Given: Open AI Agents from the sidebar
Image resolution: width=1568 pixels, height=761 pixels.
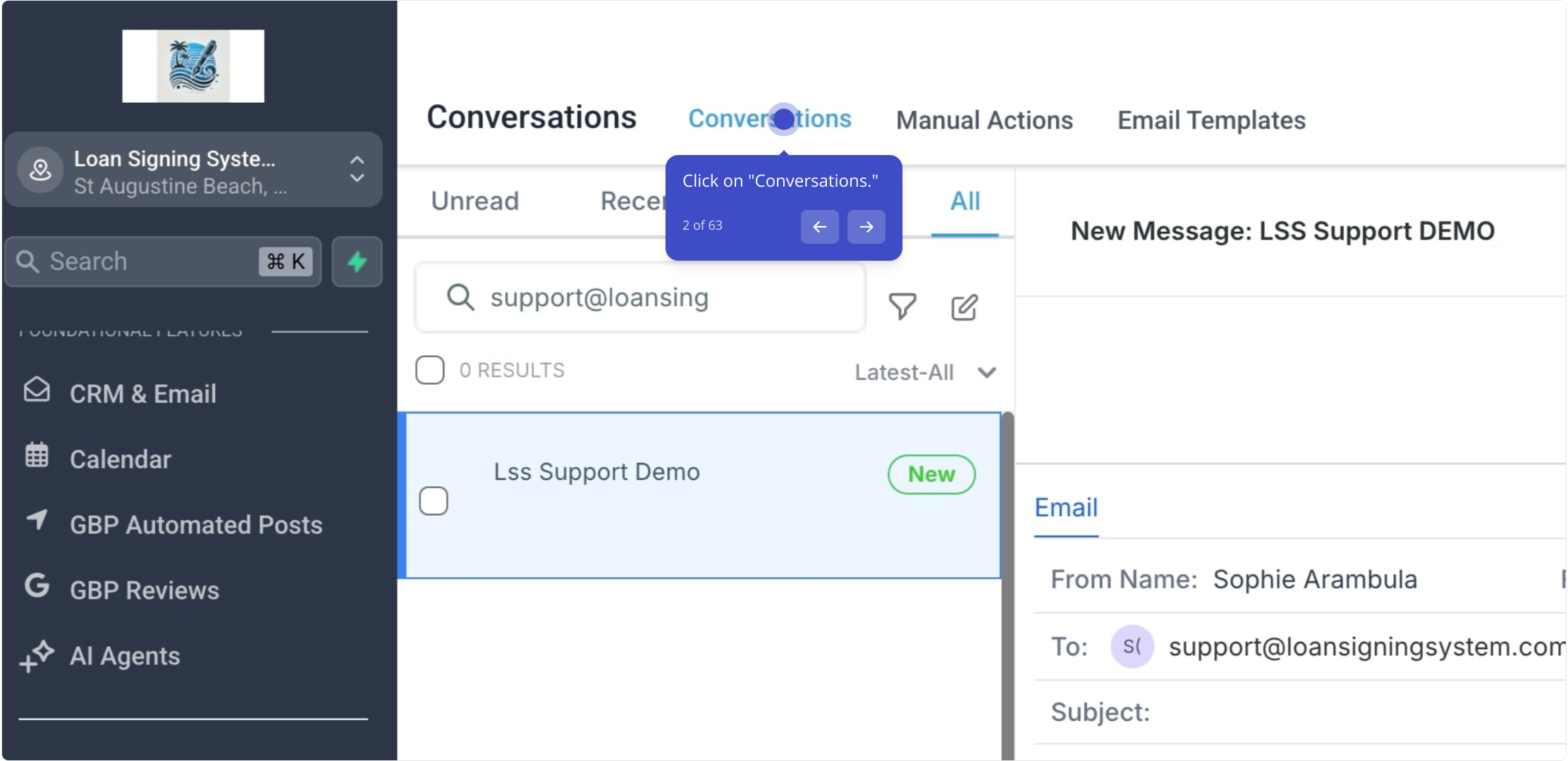Looking at the screenshot, I should click(x=125, y=656).
